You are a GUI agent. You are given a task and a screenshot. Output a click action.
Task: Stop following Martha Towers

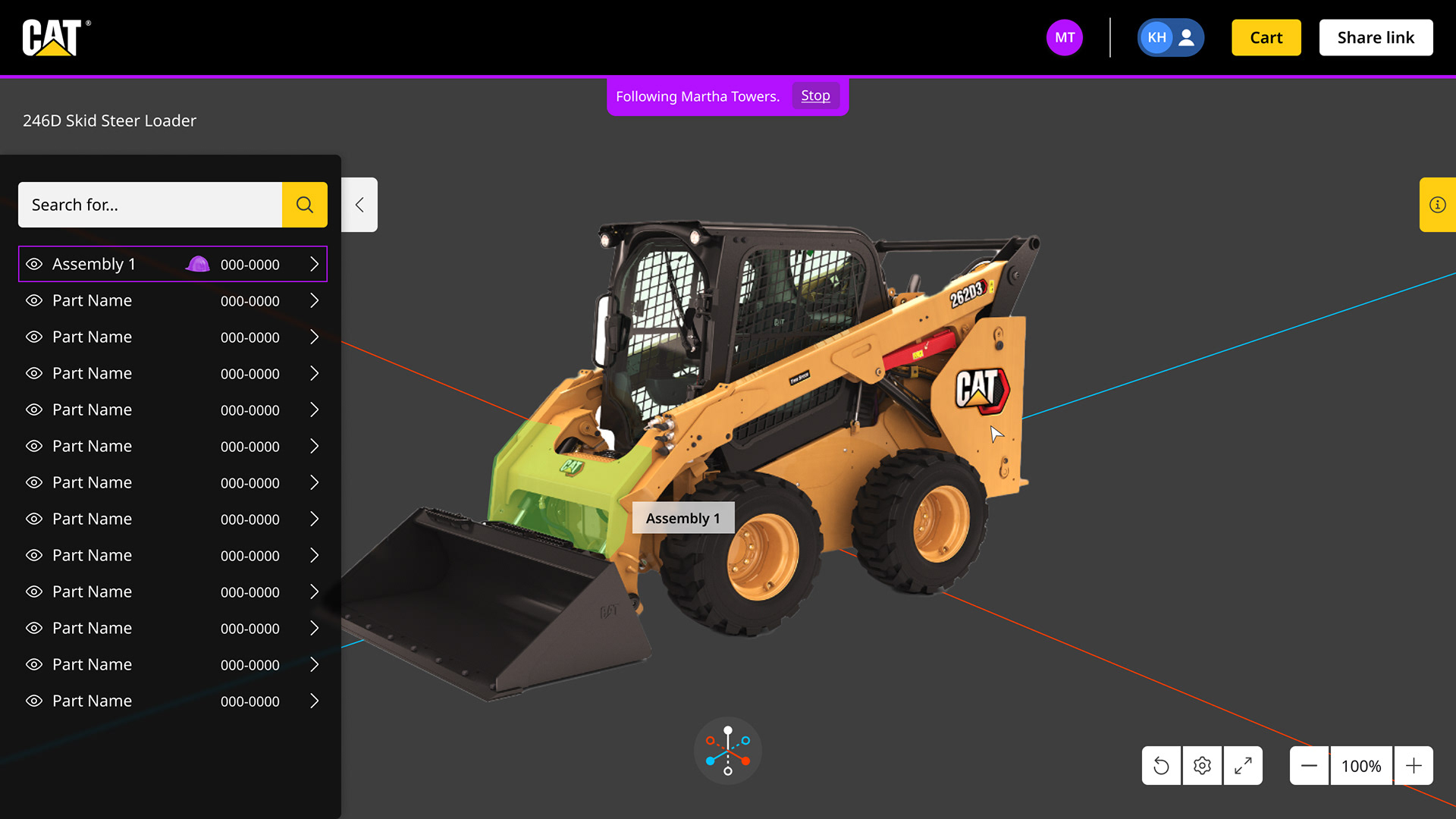pyautogui.click(x=815, y=96)
